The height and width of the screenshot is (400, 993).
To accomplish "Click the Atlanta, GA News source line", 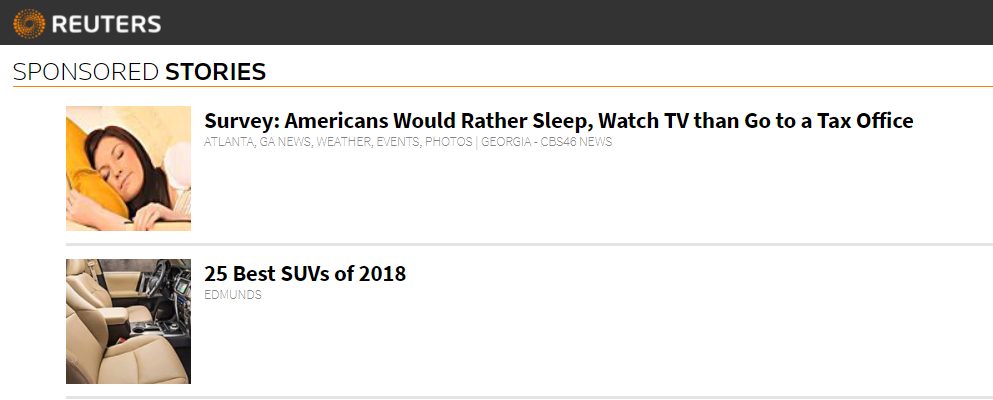I will pyautogui.click(x=408, y=142).
